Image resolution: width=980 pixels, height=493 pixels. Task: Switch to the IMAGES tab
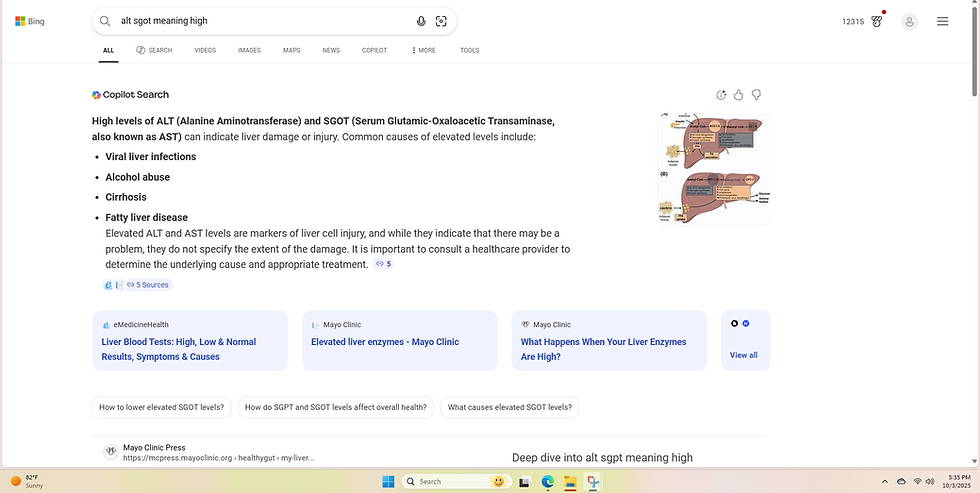coord(249,51)
